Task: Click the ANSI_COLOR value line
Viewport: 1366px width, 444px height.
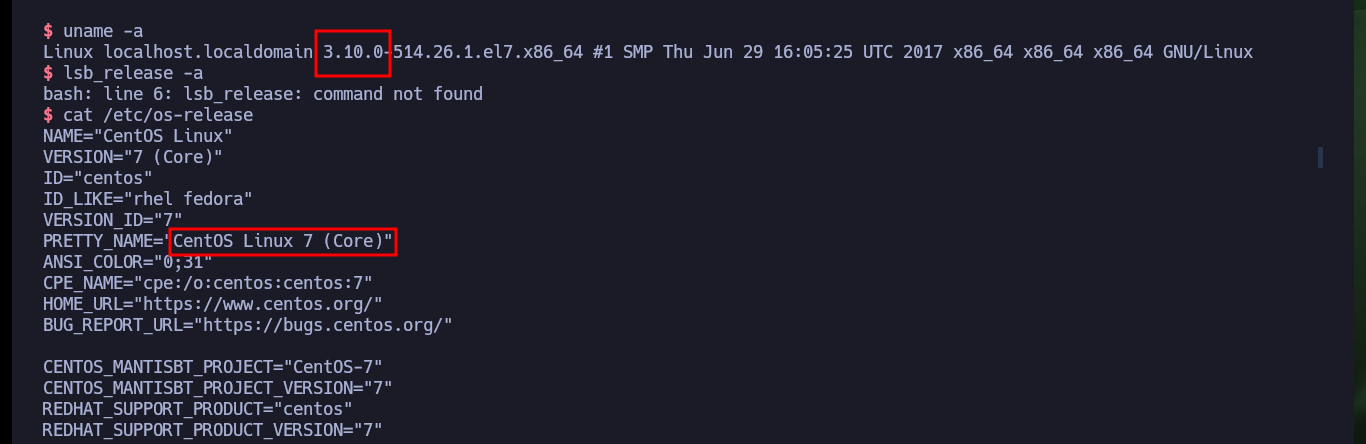Action: (128, 261)
